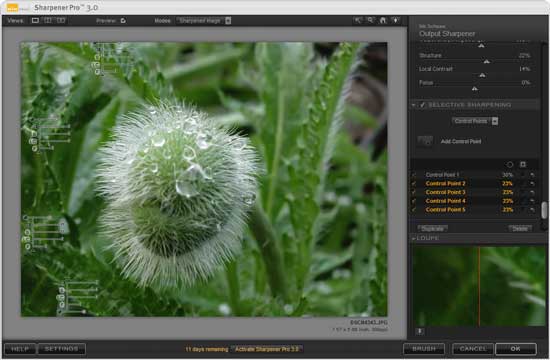Click the Add Control Point icon
Viewport: 550px width, 360px height.
425,141
